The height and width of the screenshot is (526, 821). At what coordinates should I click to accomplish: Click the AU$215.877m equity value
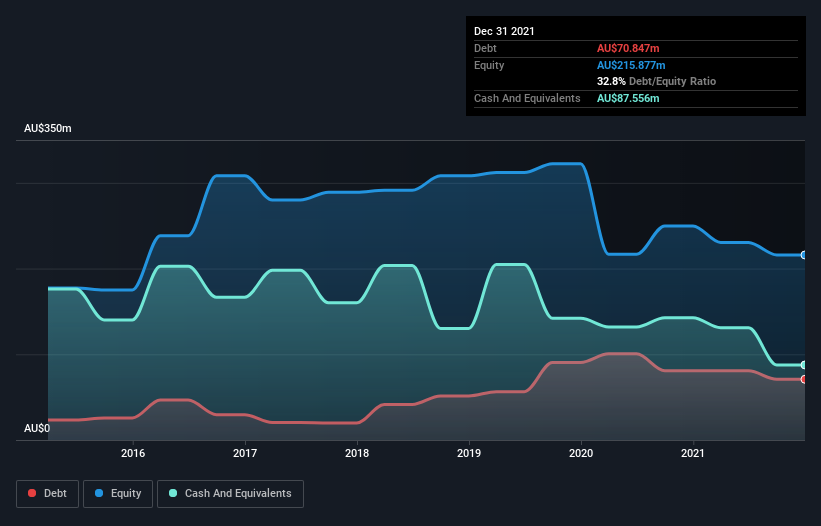tap(631, 65)
